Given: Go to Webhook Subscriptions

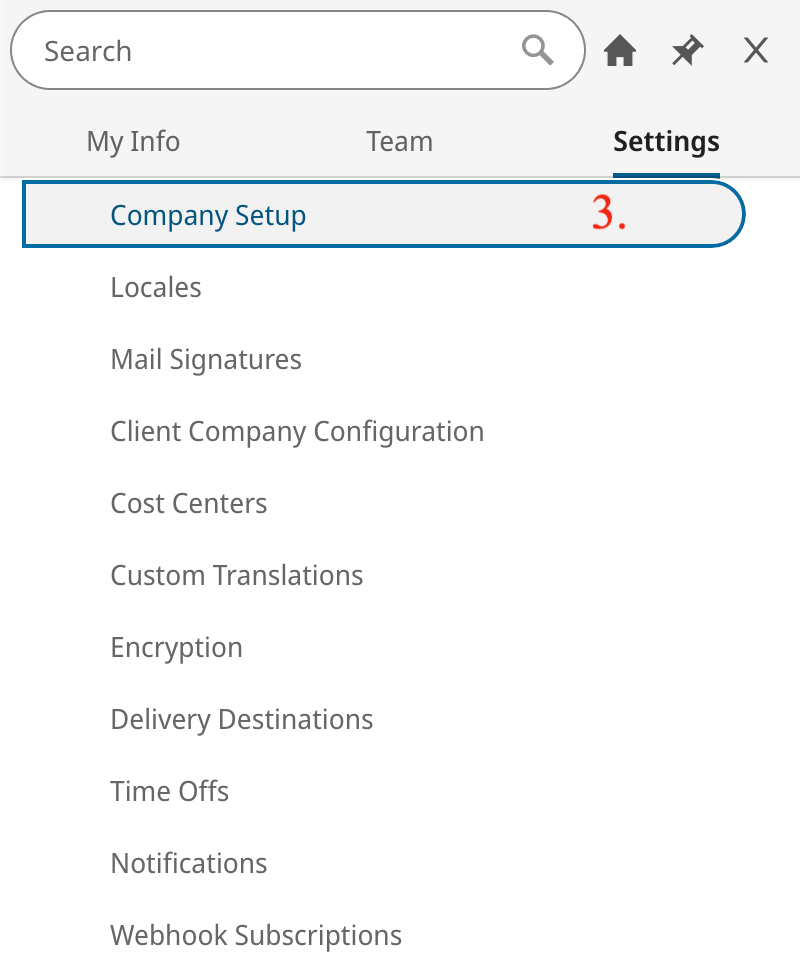Looking at the screenshot, I should [x=256, y=936].
